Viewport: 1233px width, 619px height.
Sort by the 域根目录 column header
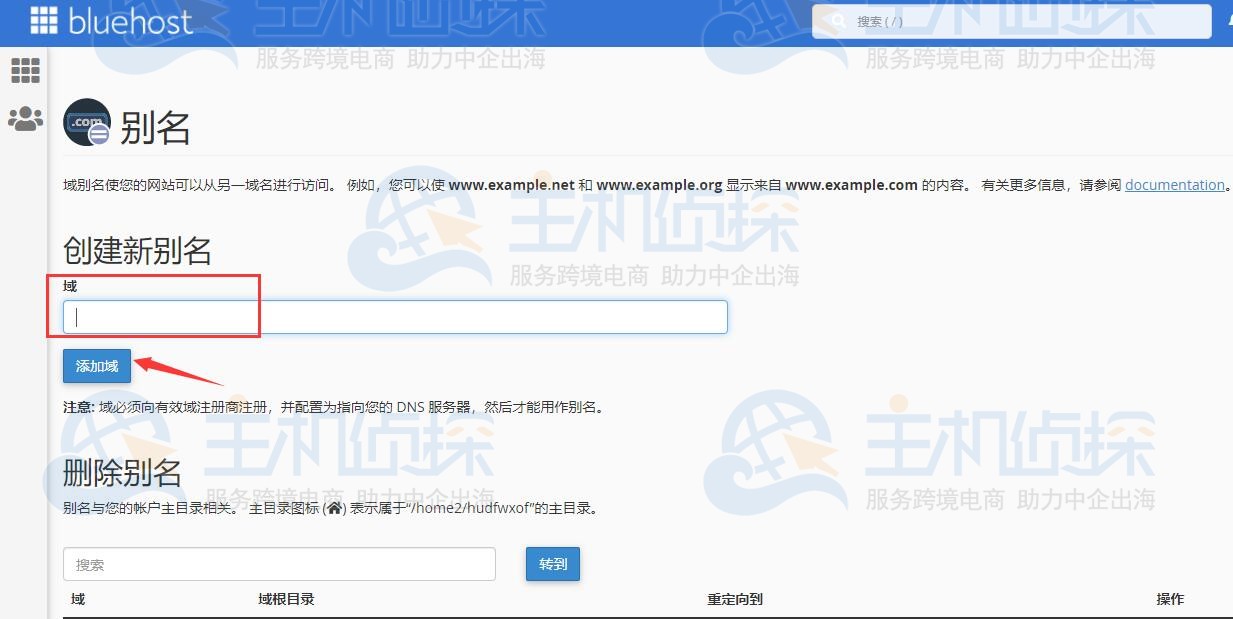[286, 599]
